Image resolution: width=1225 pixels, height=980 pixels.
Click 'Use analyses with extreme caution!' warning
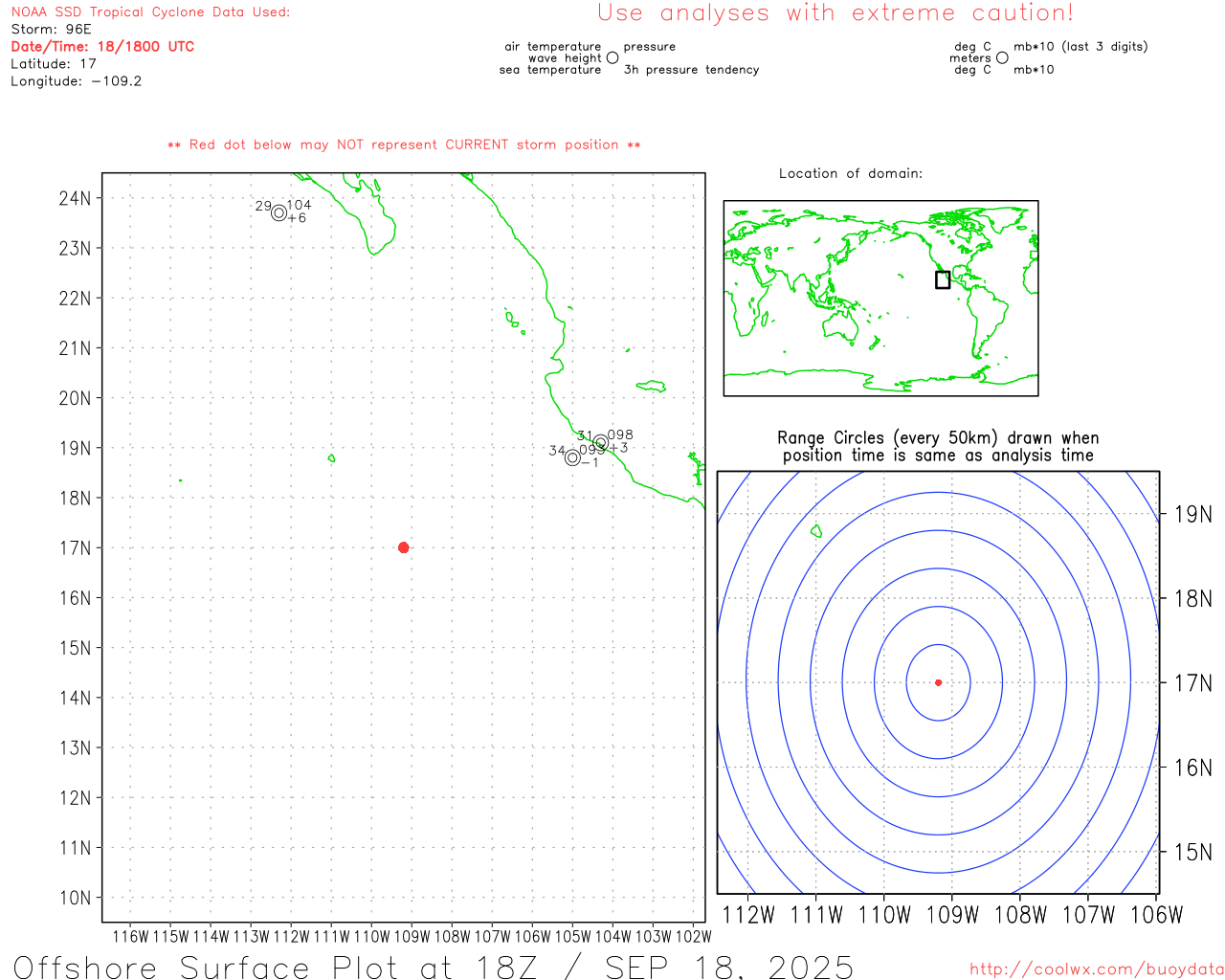pos(835,13)
